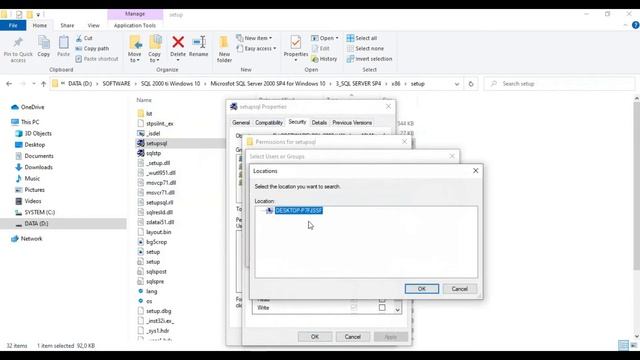The height and width of the screenshot is (360, 640).
Task: Click x86 in the address path
Action: [x=396, y=84]
